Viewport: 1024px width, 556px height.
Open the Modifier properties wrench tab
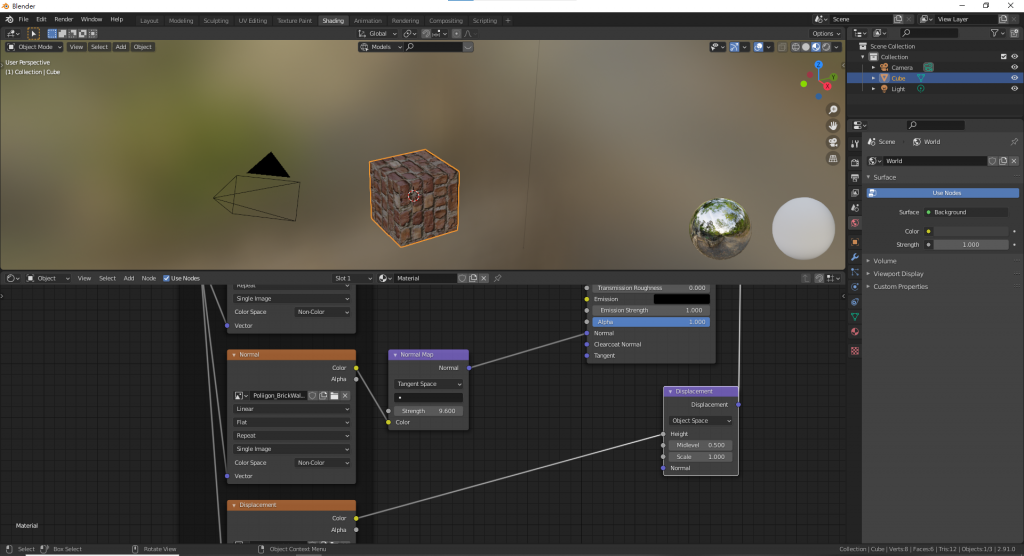[x=855, y=257]
